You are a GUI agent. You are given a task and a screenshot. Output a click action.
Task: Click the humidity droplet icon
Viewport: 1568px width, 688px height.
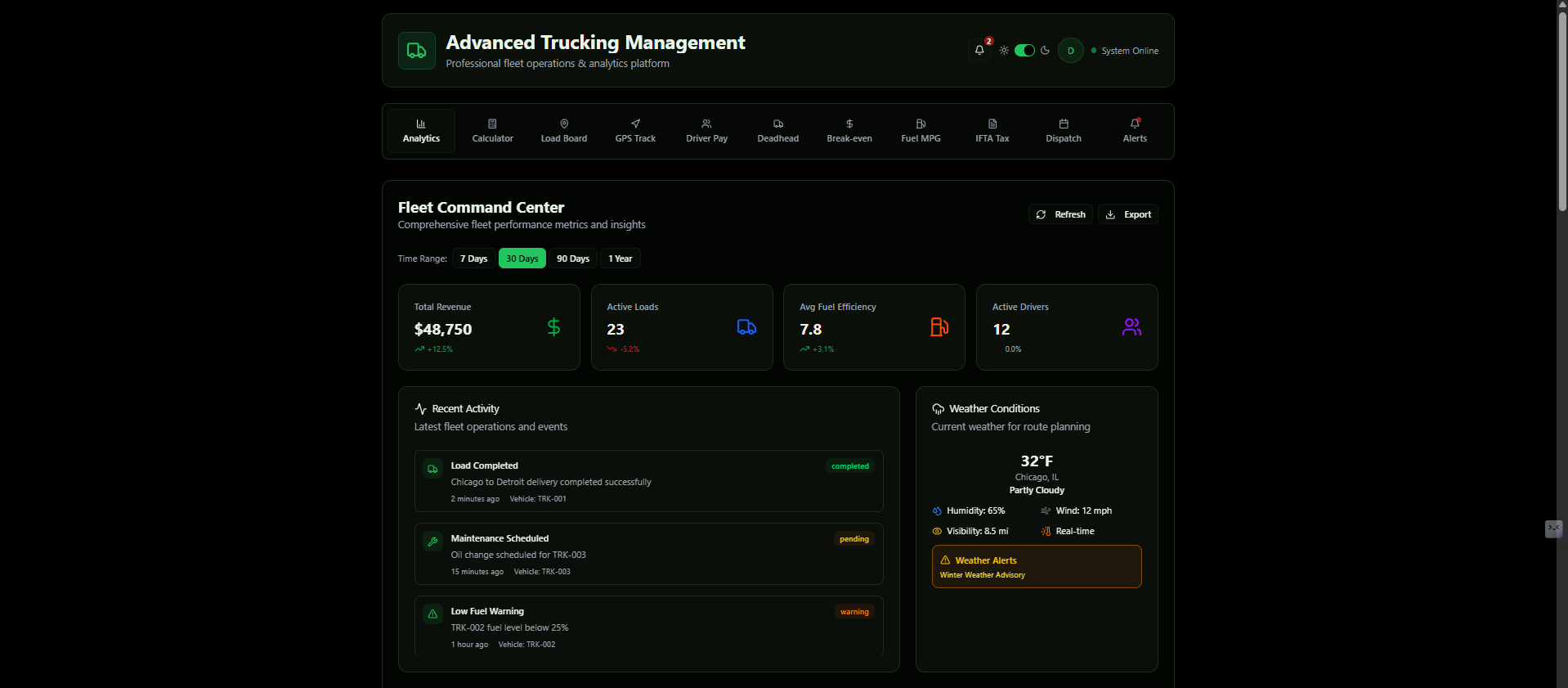pos(937,510)
